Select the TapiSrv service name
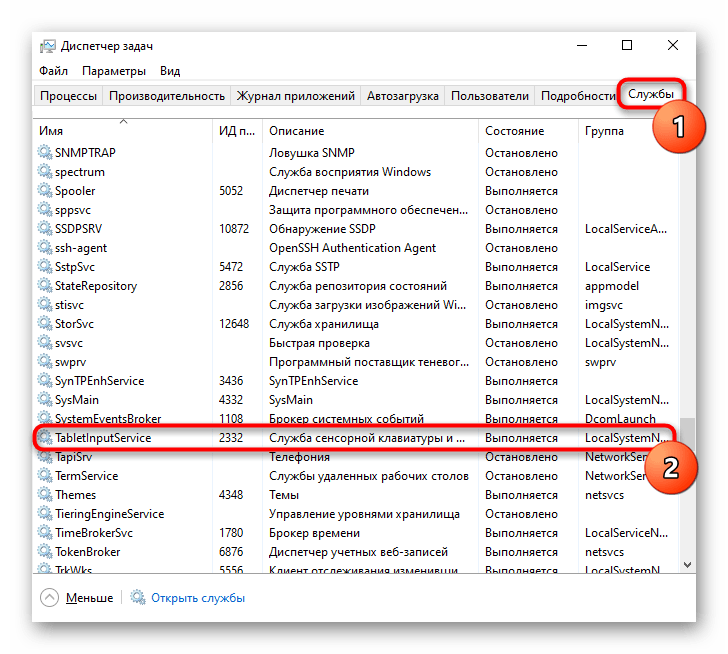The image size is (728, 654). [73, 457]
